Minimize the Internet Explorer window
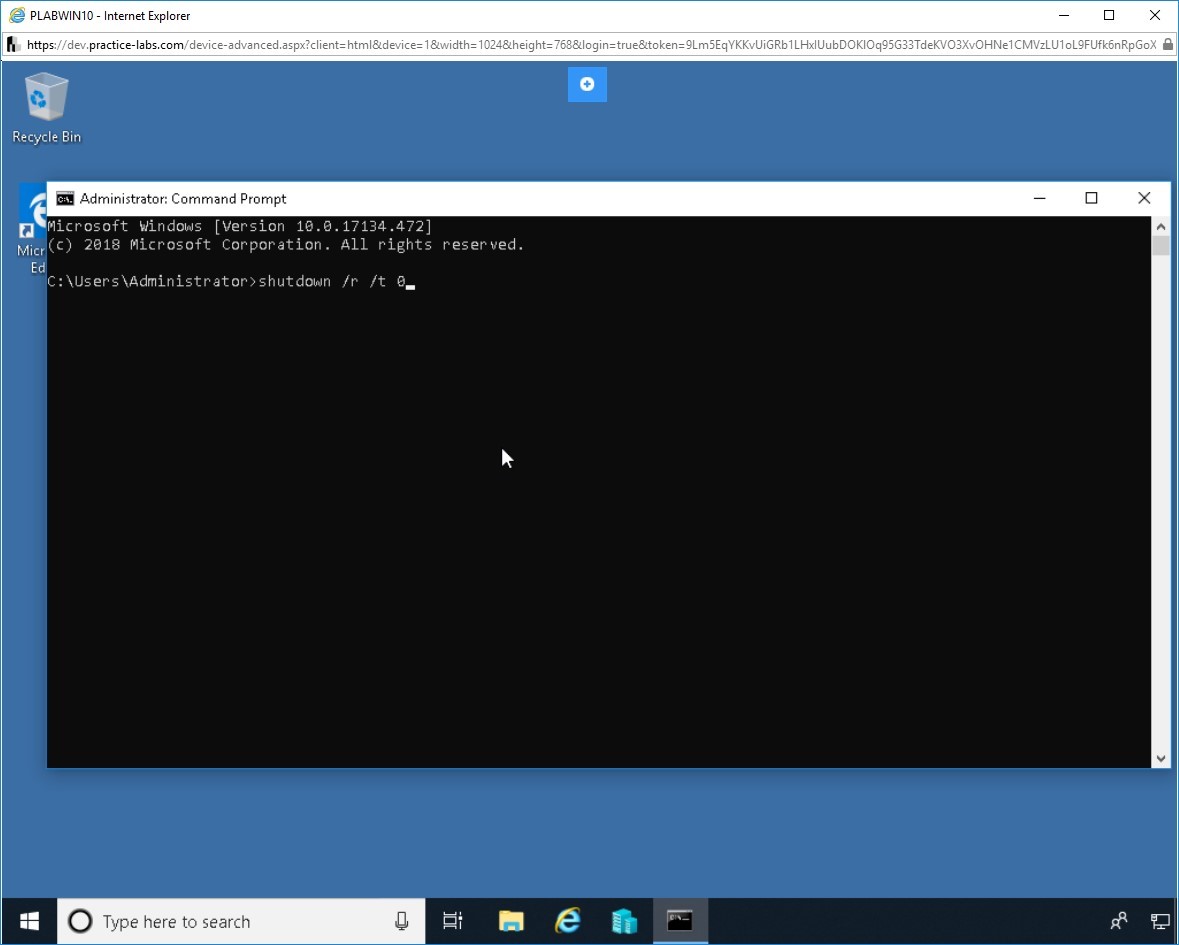 pyautogui.click(x=1064, y=15)
